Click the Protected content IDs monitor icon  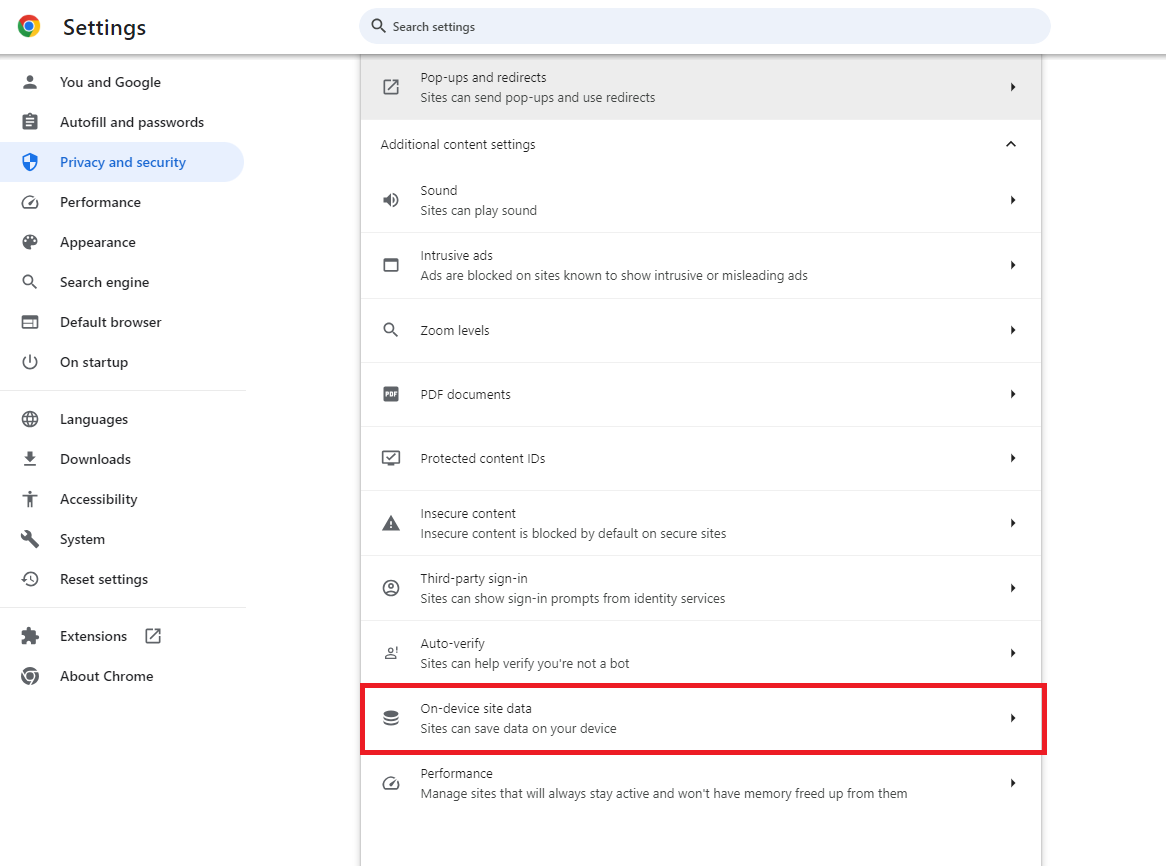pyautogui.click(x=391, y=458)
